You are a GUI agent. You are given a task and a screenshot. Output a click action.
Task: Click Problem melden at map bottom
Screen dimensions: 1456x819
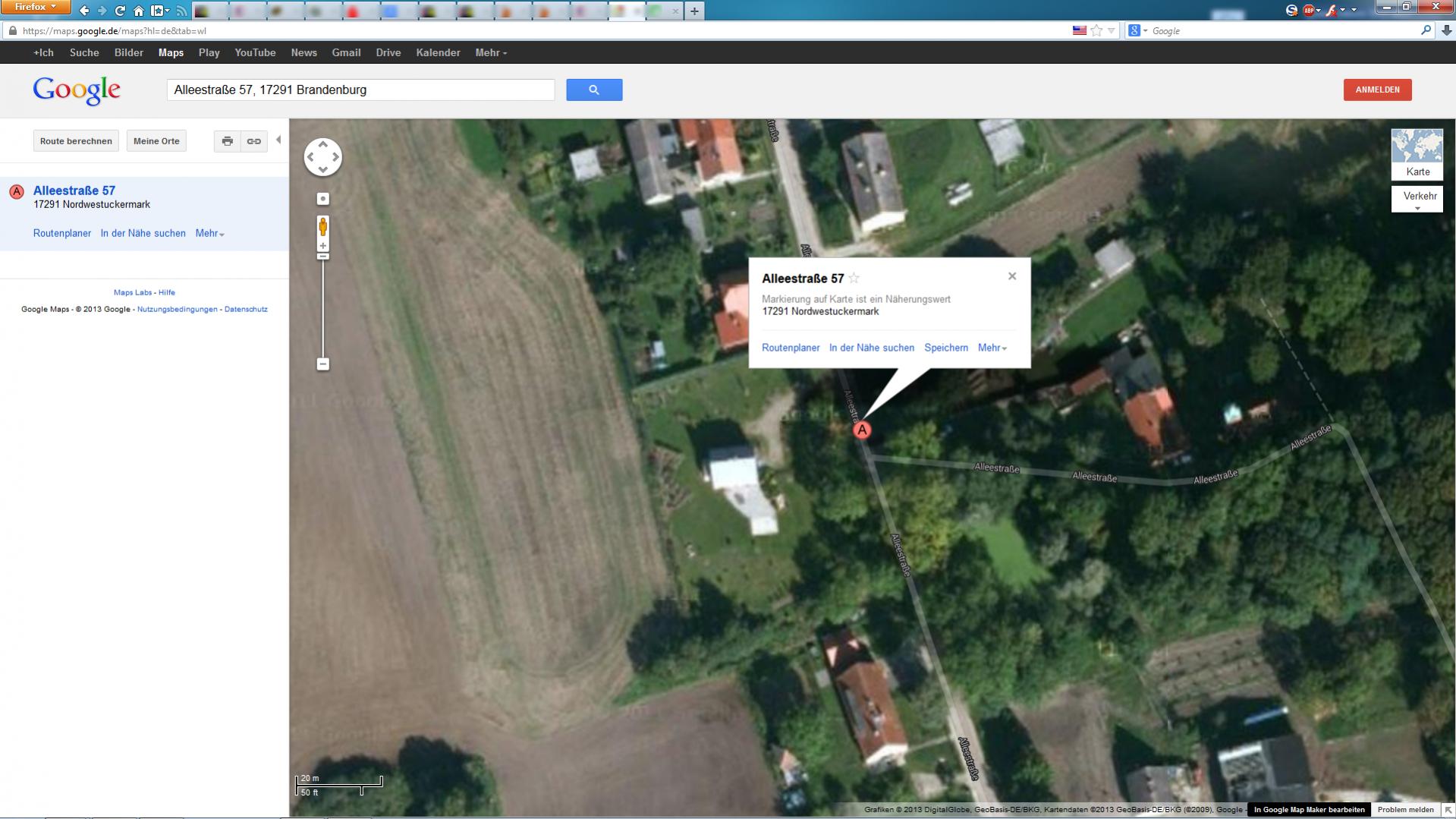point(1405,810)
